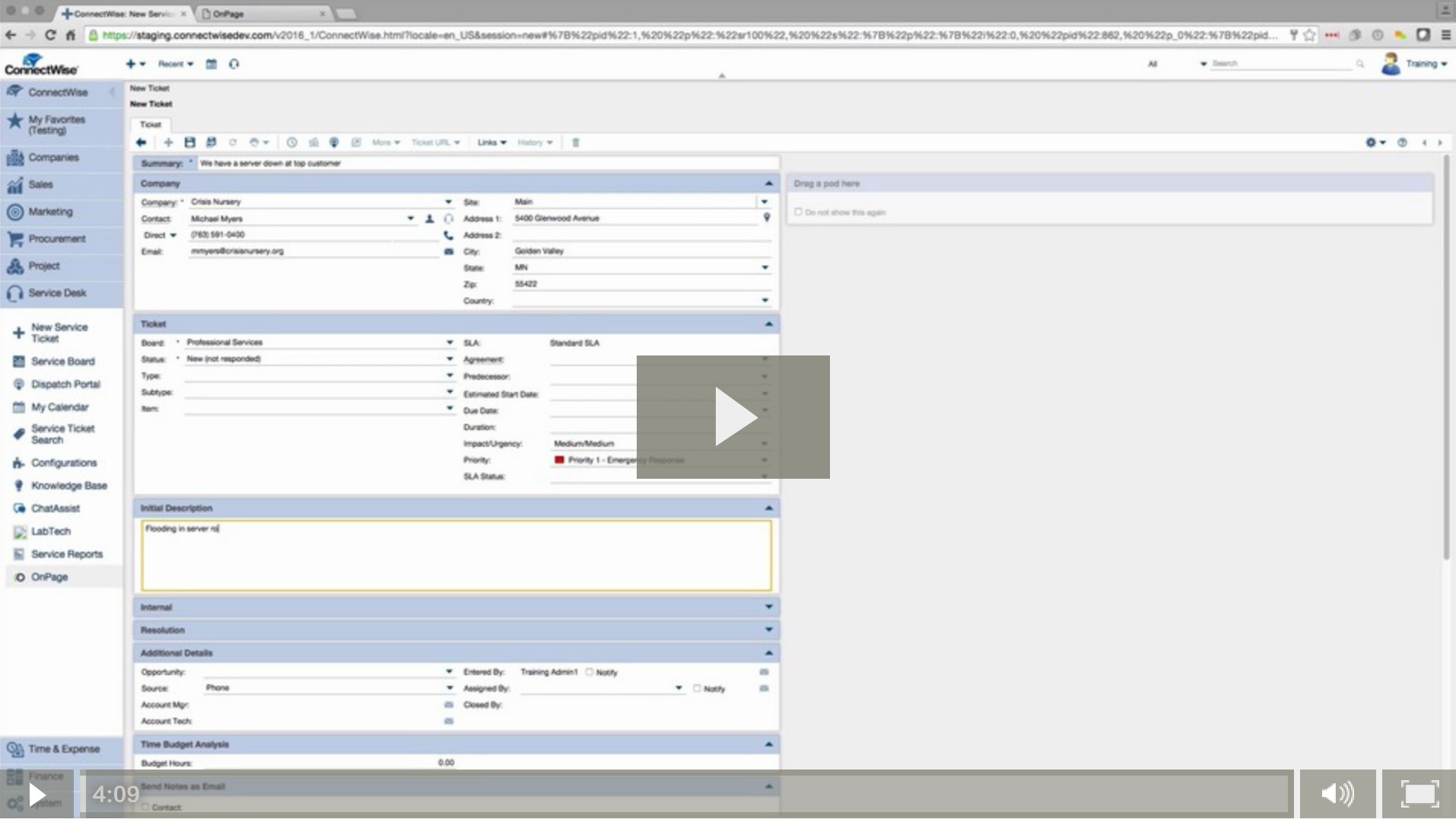
Task: Open My Favorites in sidebar
Action: coord(62,125)
